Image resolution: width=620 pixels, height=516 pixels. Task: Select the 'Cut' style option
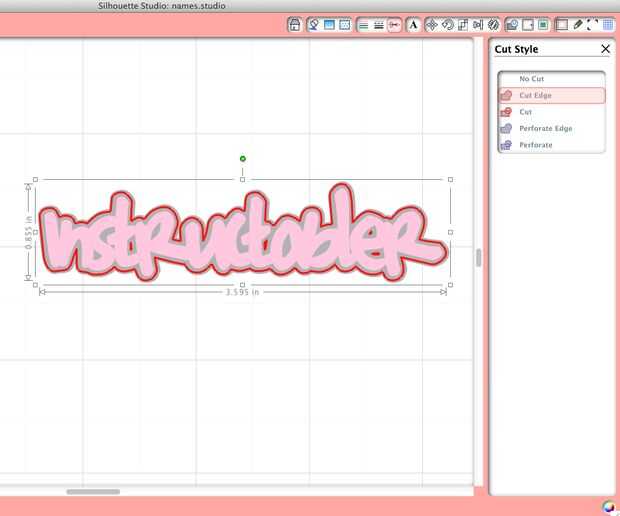(x=552, y=112)
